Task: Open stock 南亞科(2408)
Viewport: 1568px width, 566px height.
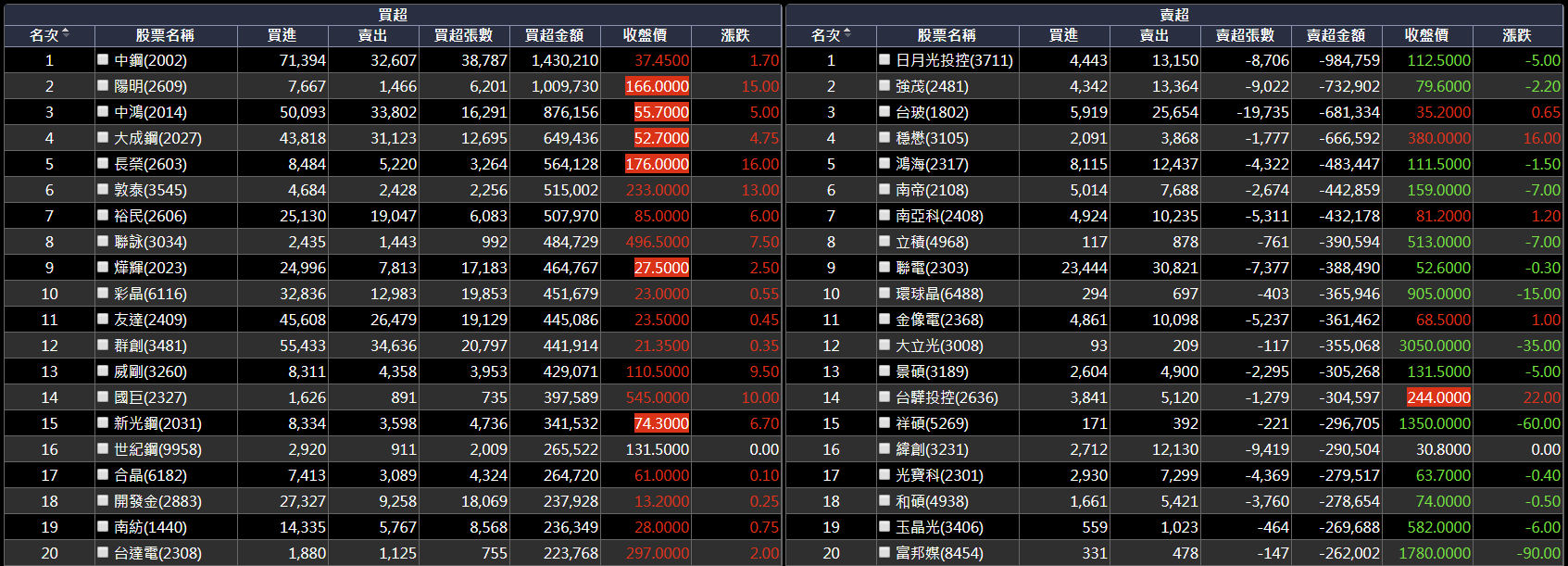Action: click(939, 216)
